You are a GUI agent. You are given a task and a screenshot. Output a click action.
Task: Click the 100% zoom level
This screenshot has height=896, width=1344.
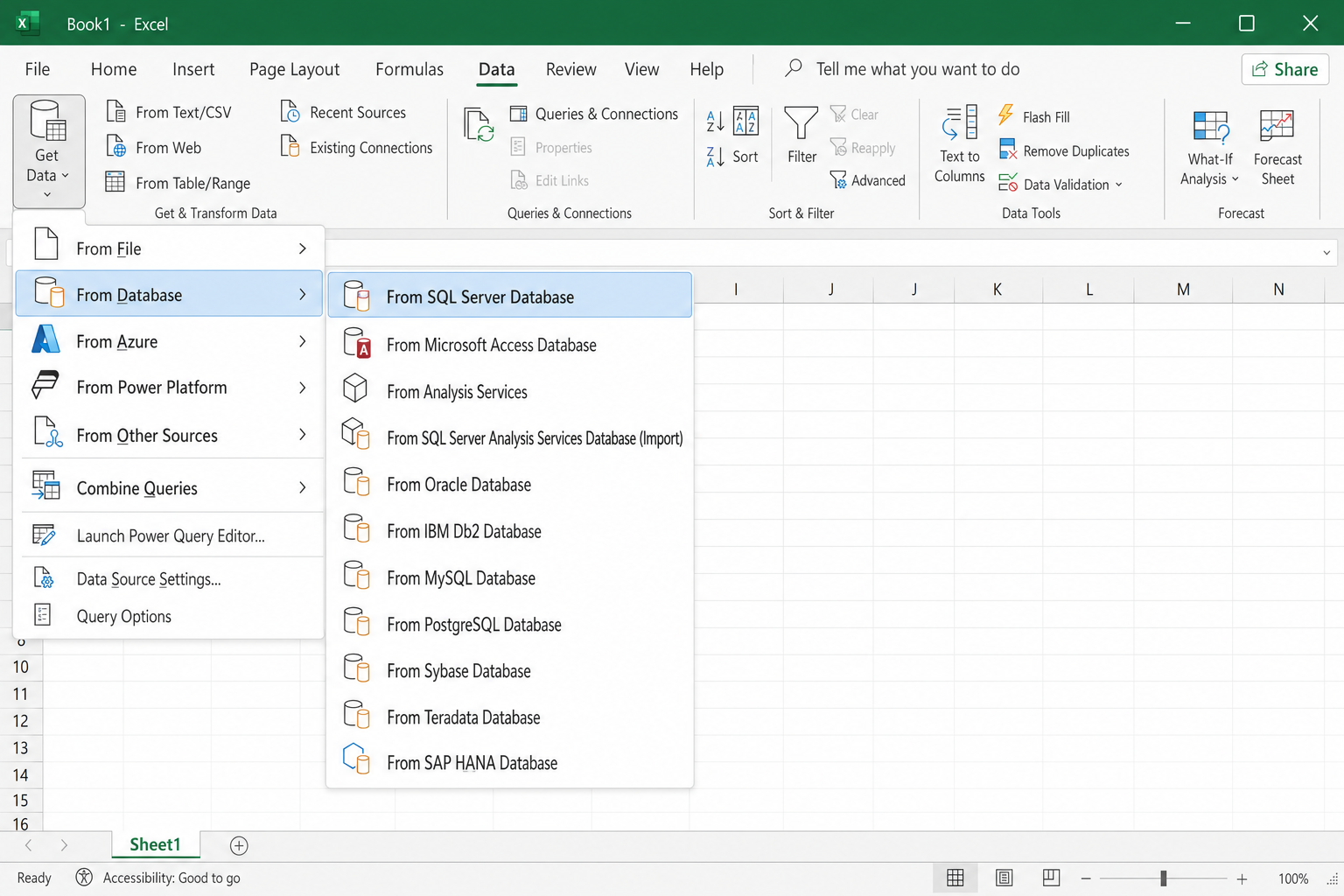[x=1293, y=878]
